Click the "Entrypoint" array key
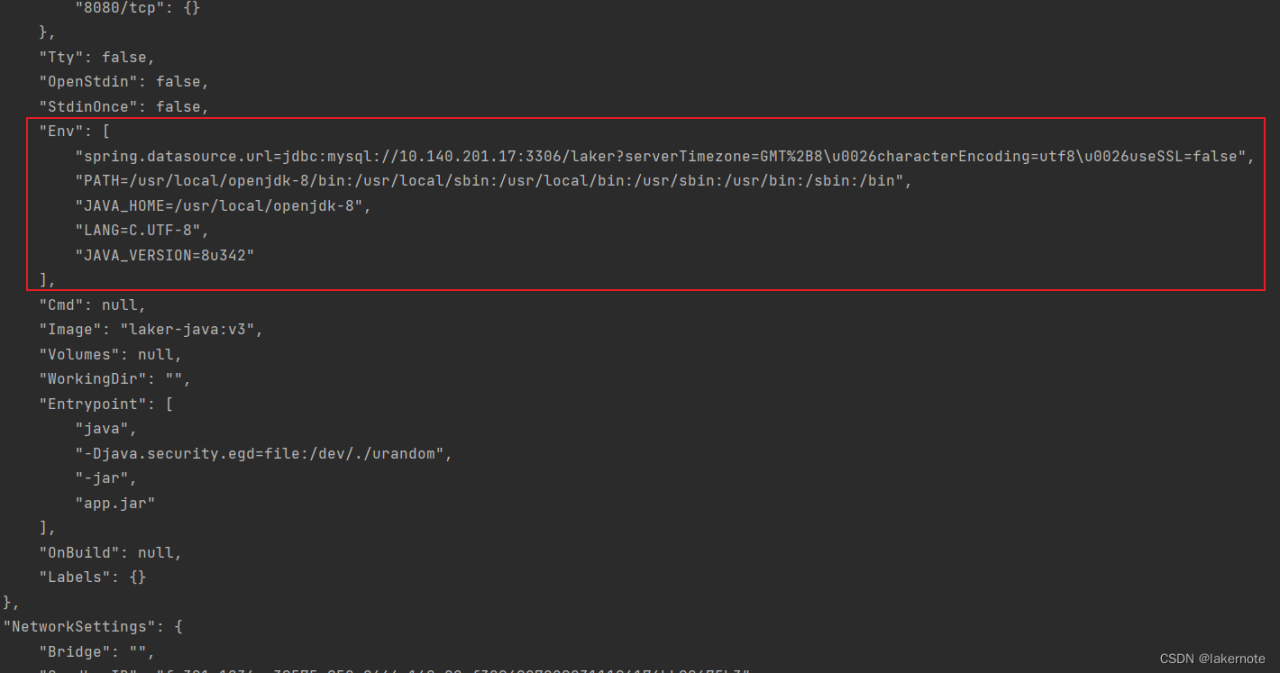 pyautogui.click(x=93, y=404)
